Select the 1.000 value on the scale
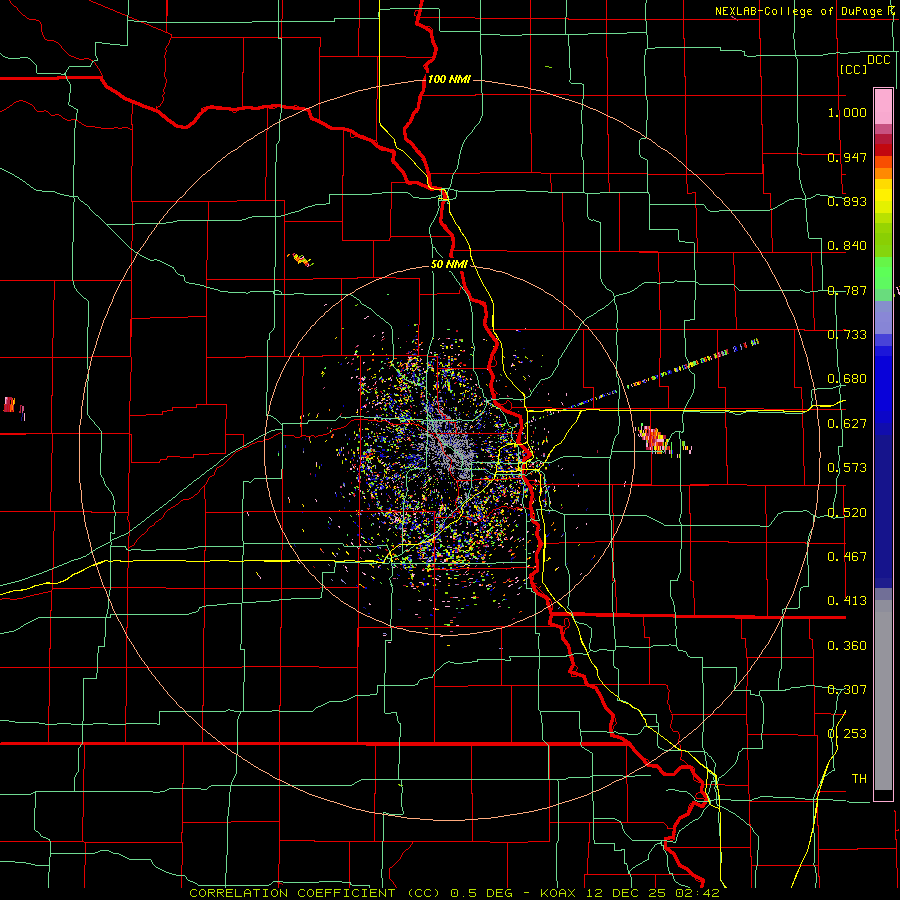The image size is (900, 900). pyautogui.click(x=847, y=112)
